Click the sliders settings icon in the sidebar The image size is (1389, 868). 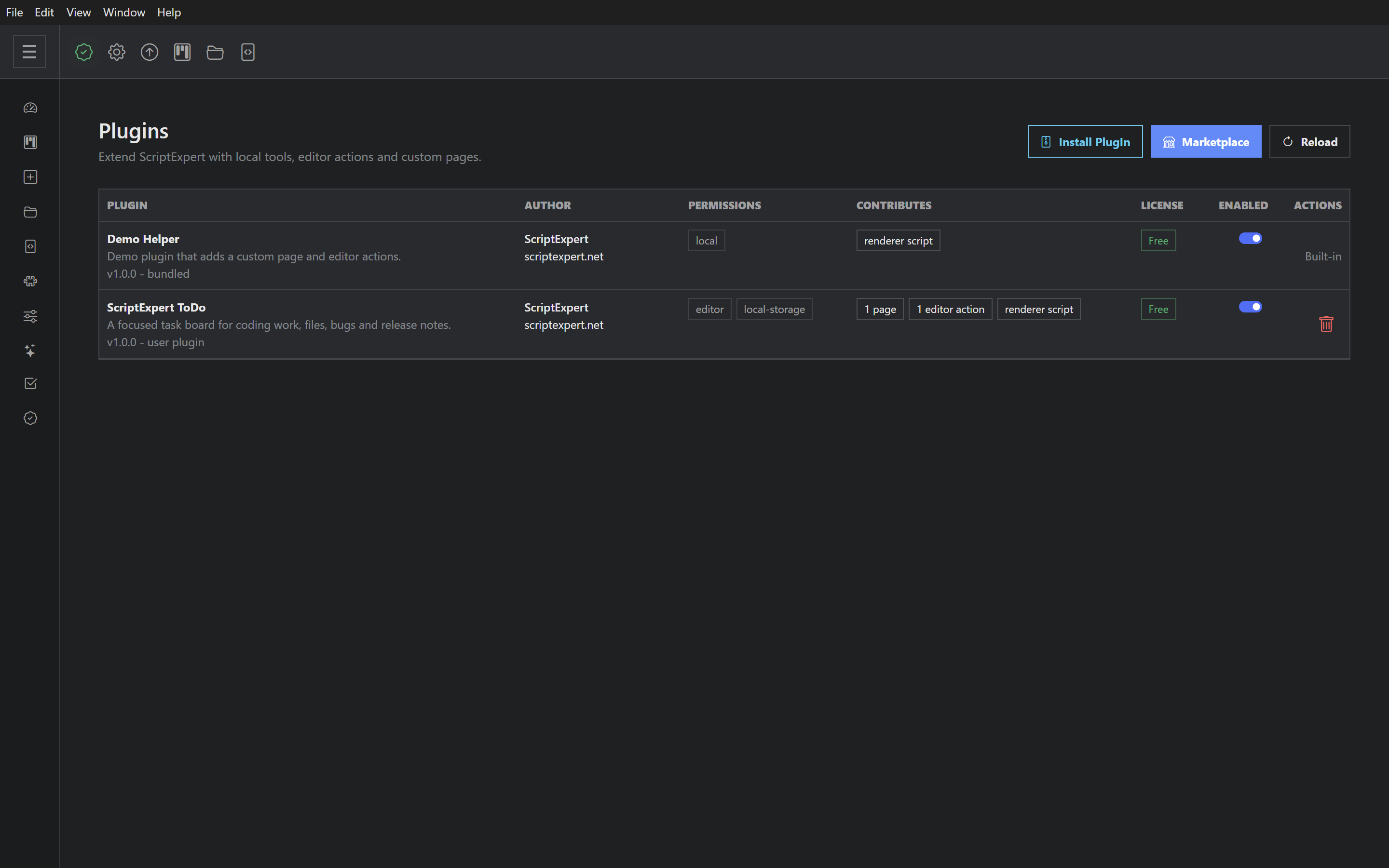click(30, 316)
